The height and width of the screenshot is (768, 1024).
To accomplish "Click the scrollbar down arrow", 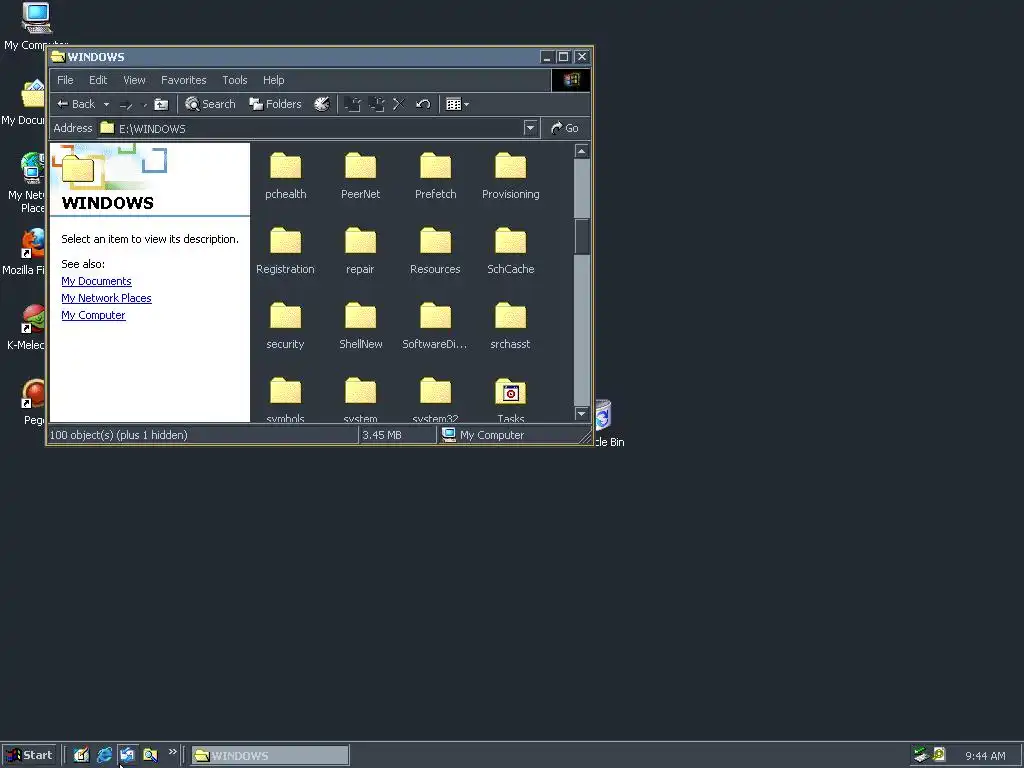I will click(x=581, y=413).
